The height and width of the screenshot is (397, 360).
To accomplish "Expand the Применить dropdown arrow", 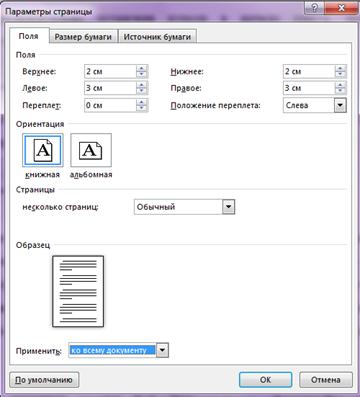I will point(162,350).
